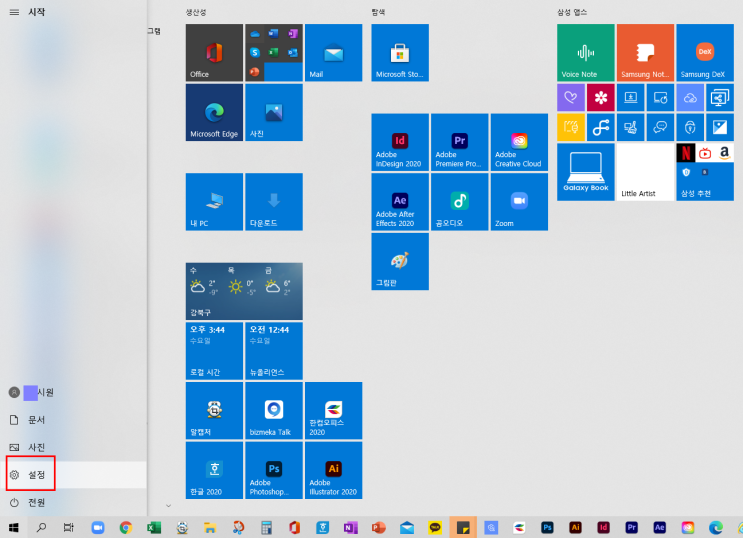Click the 탐색 group header
Viewport: 743px width, 538px height.
[x=378, y=12]
